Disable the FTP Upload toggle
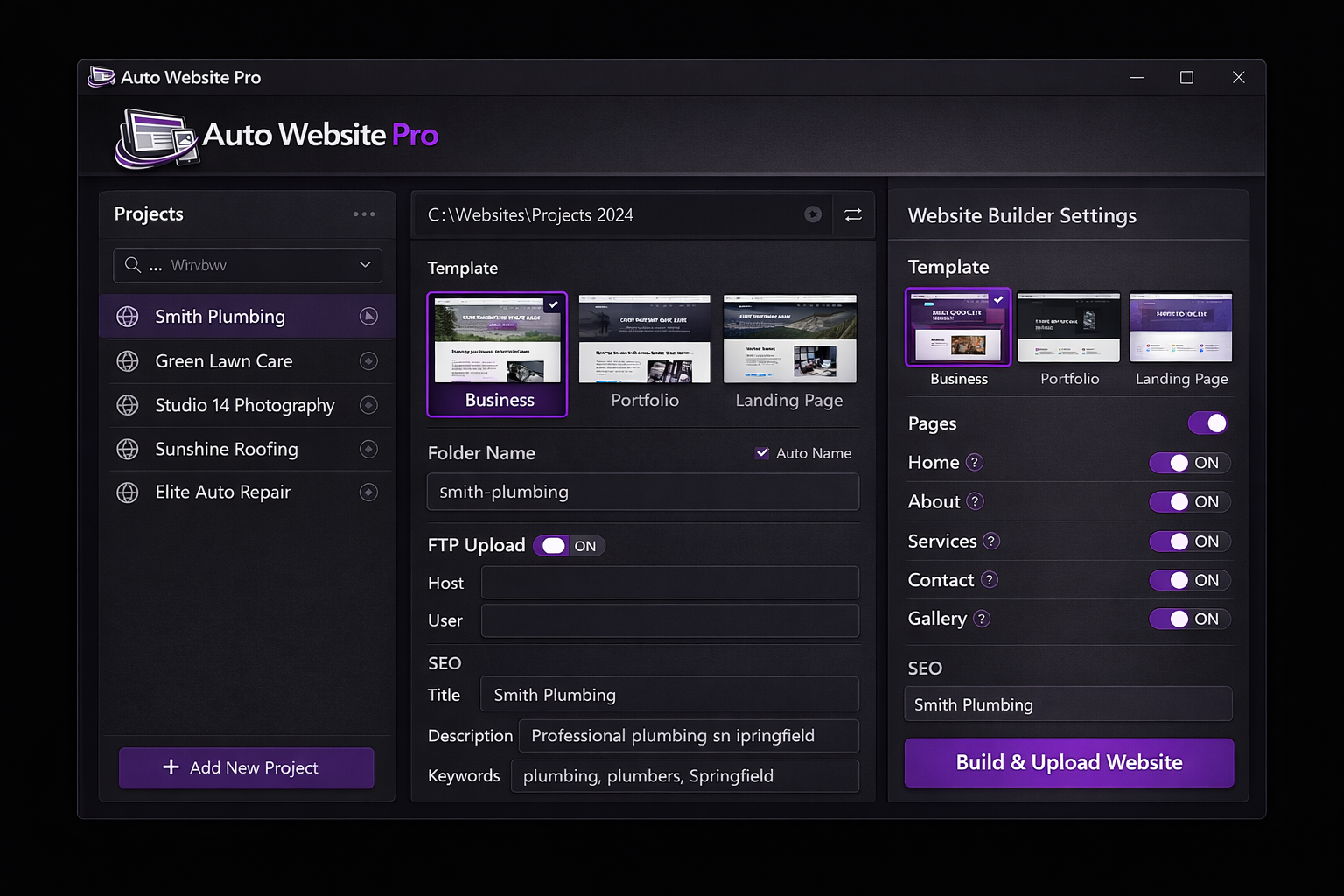 [552, 545]
